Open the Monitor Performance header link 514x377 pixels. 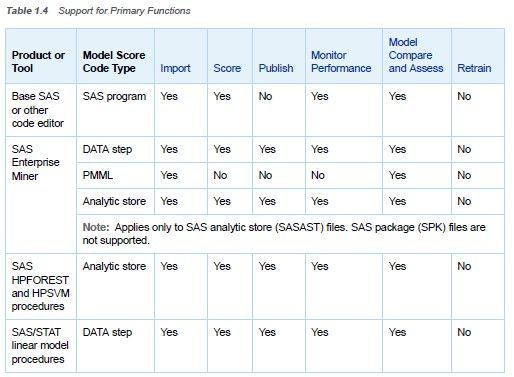click(341, 62)
